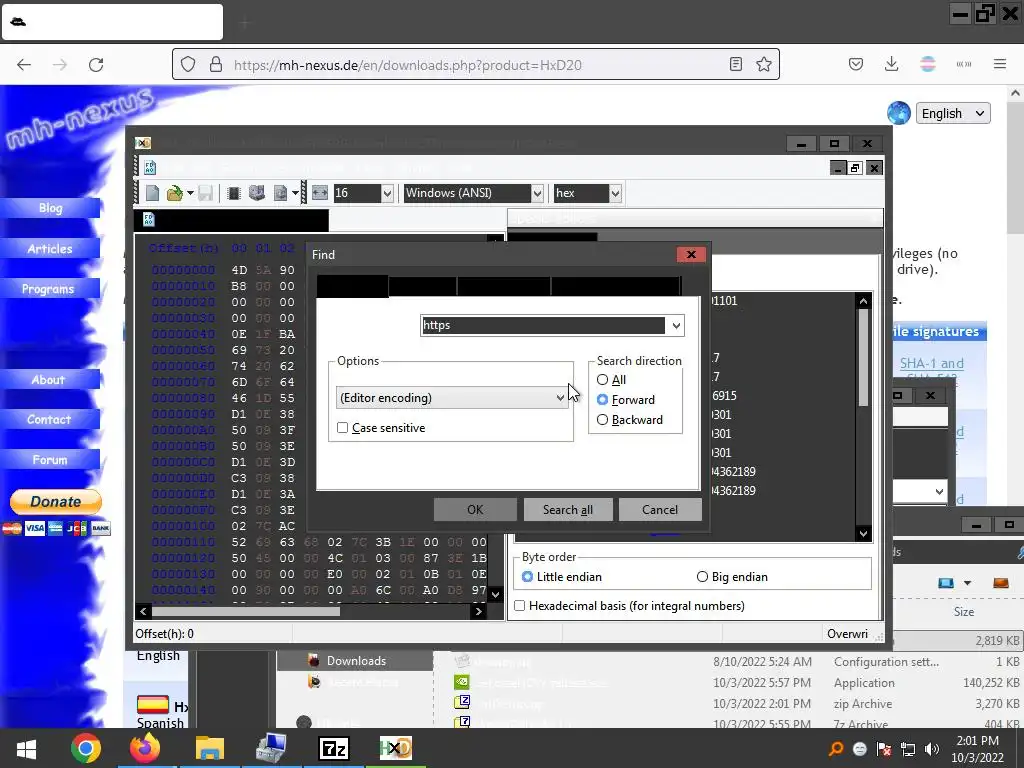
Task: Click Search all in the Find dialog
Action: click(568, 509)
